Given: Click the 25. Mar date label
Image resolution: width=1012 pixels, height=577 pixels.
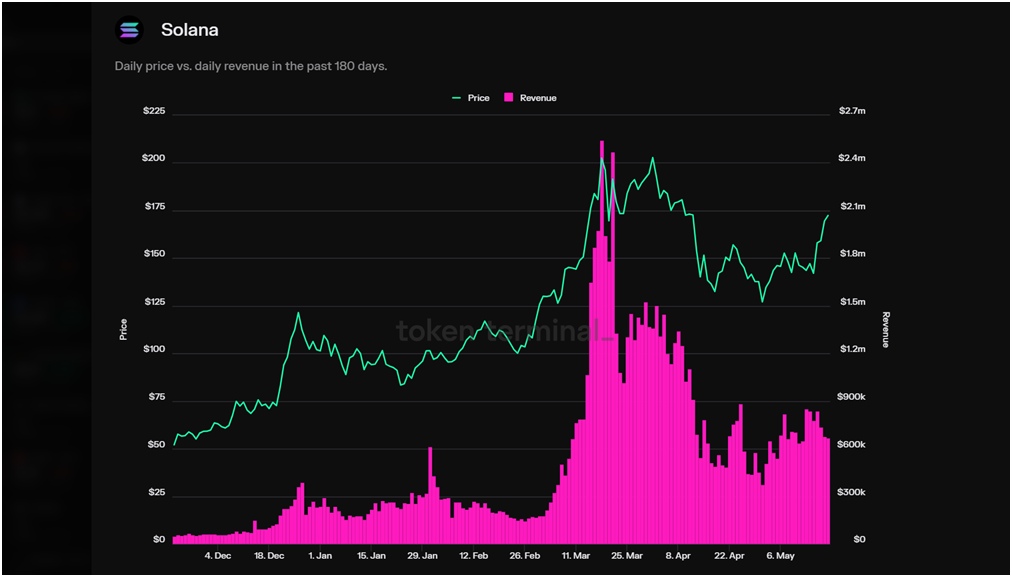Looking at the screenshot, I should tap(627, 556).
